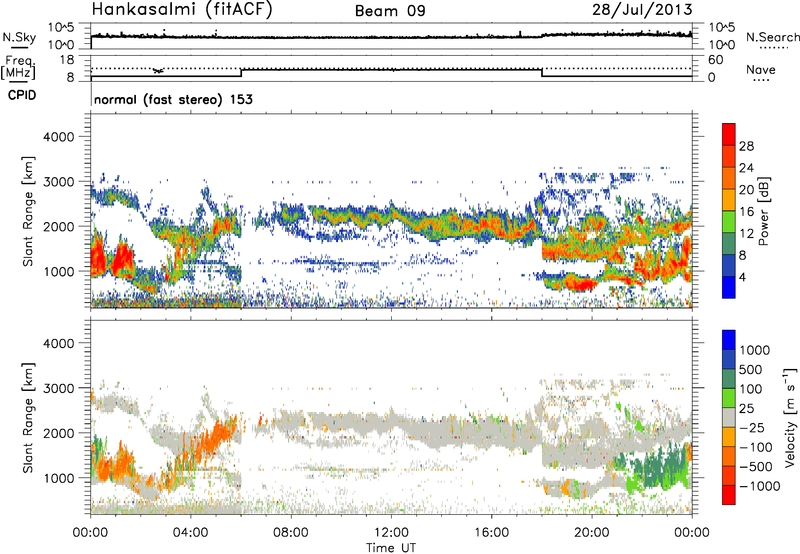Click the 'N.Search' legend label
The height and width of the screenshot is (554, 800).
(x=772, y=37)
